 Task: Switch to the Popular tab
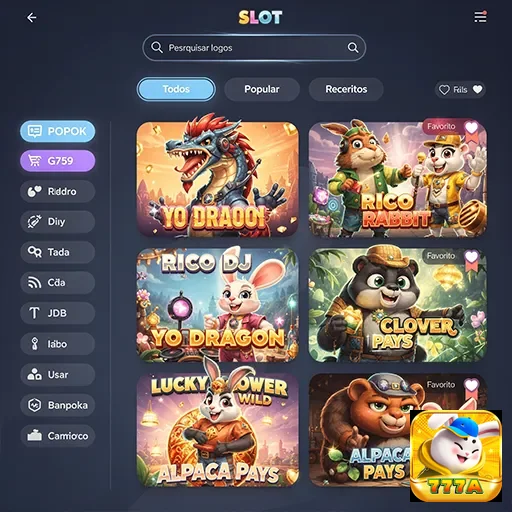pyautogui.click(x=262, y=89)
